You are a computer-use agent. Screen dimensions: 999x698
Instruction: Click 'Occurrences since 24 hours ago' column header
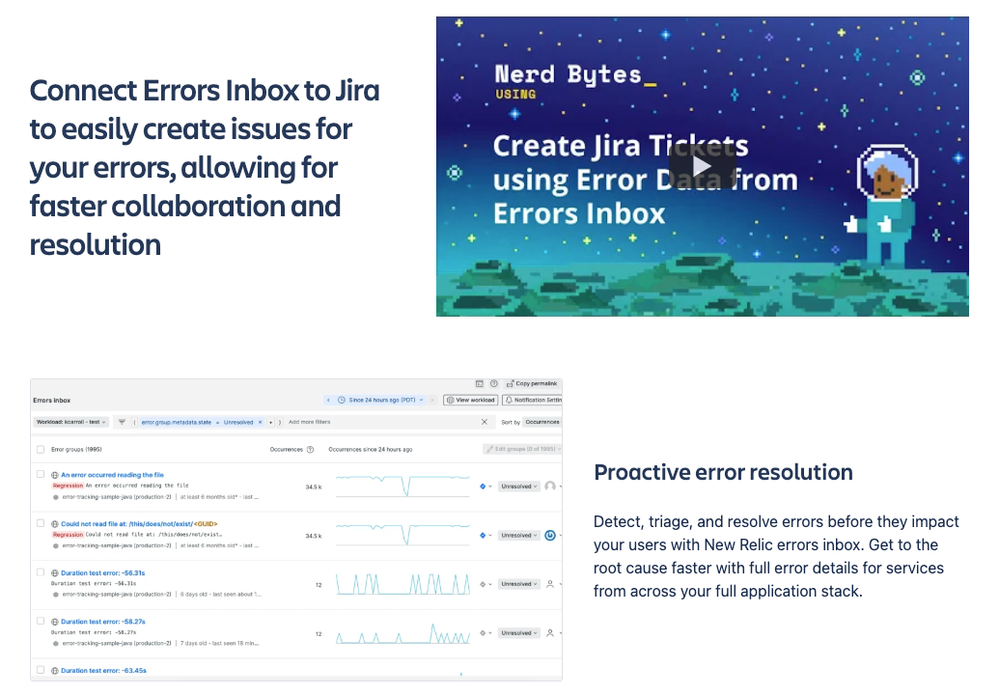click(x=370, y=450)
